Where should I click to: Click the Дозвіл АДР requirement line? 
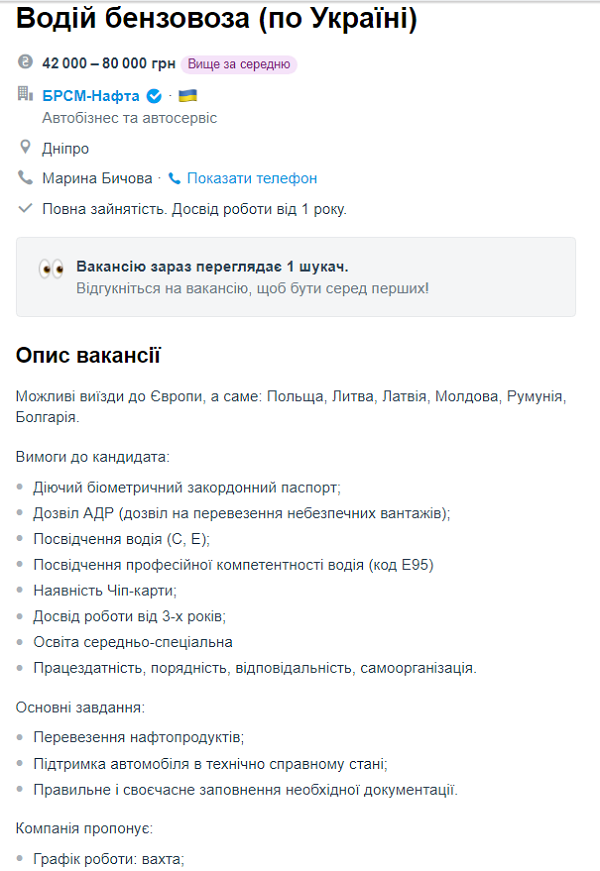[x=241, y=513]
